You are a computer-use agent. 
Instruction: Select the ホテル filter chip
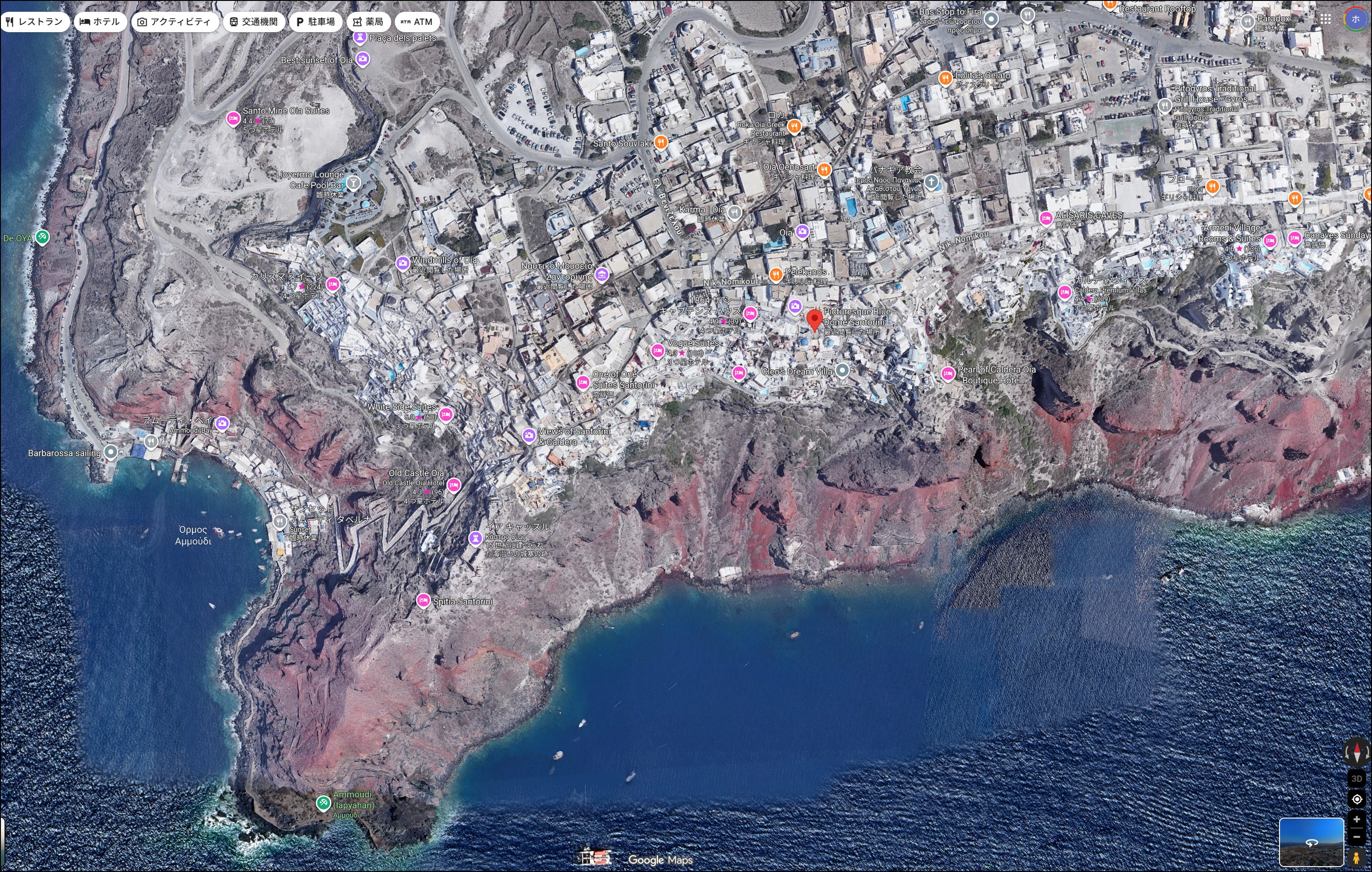100,22
